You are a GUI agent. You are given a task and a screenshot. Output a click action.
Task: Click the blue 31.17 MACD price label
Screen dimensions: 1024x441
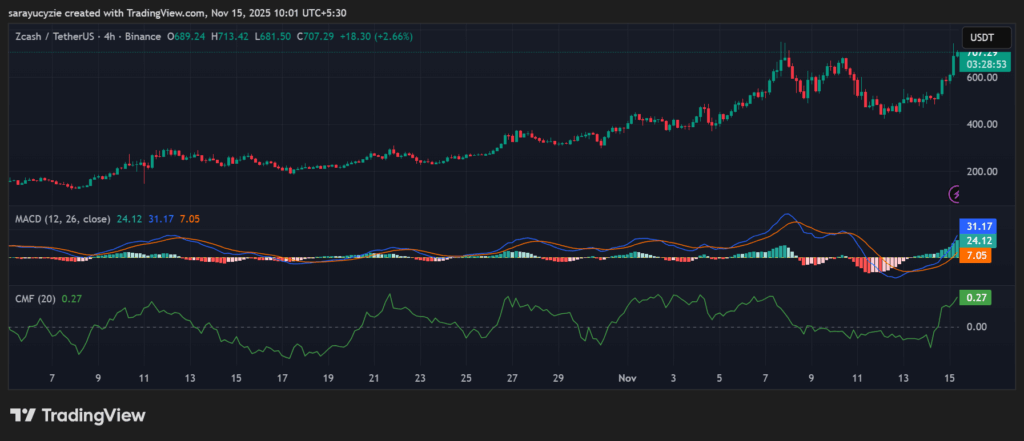[x=974, y=226]
